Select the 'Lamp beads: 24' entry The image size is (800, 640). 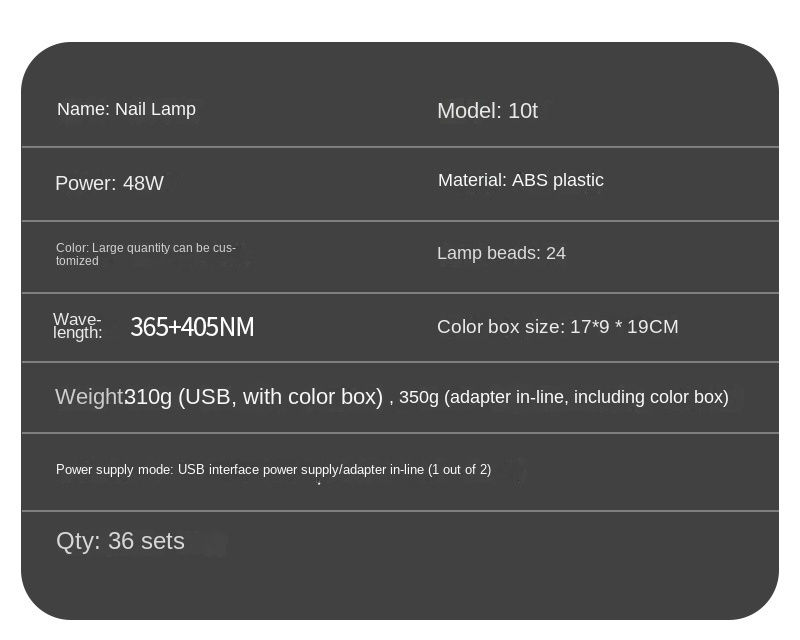501,253
